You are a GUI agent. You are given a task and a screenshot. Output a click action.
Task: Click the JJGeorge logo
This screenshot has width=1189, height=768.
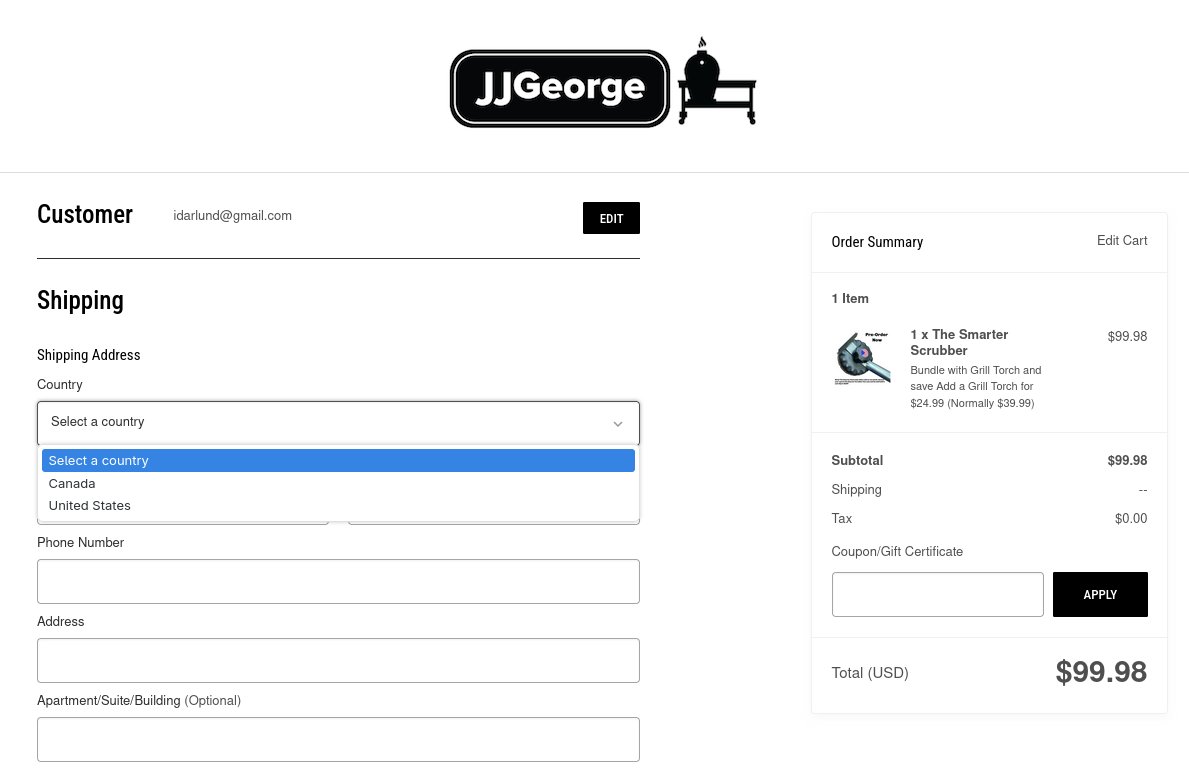coord(560,88)
